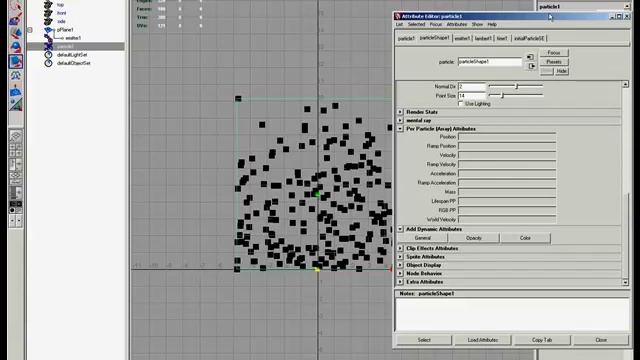Open the Show menu in Attribute Editor

click(477, 24)
